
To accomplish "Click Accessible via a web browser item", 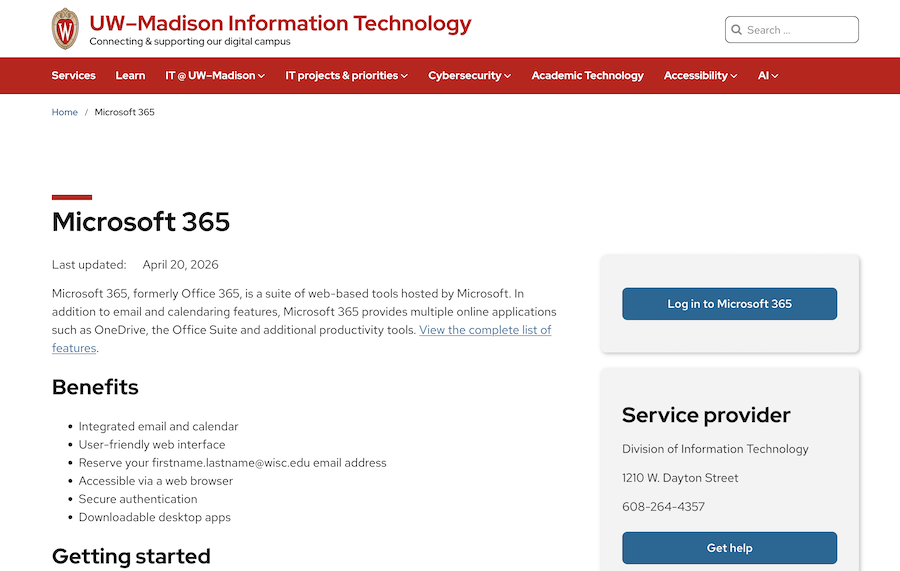I will tap(156, 481).
